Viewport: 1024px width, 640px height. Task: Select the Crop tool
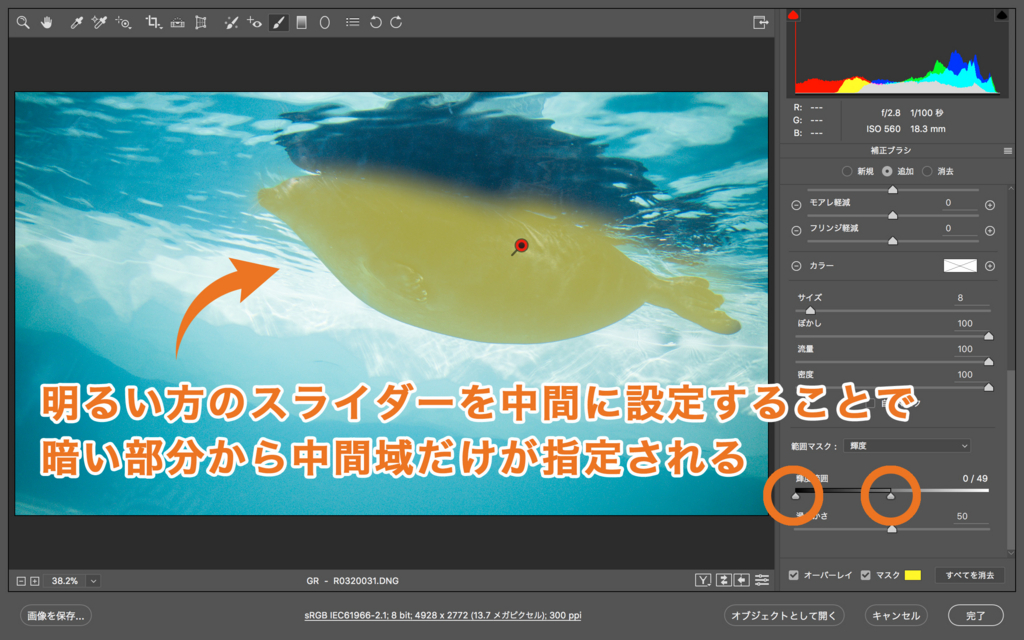(153, 23)
